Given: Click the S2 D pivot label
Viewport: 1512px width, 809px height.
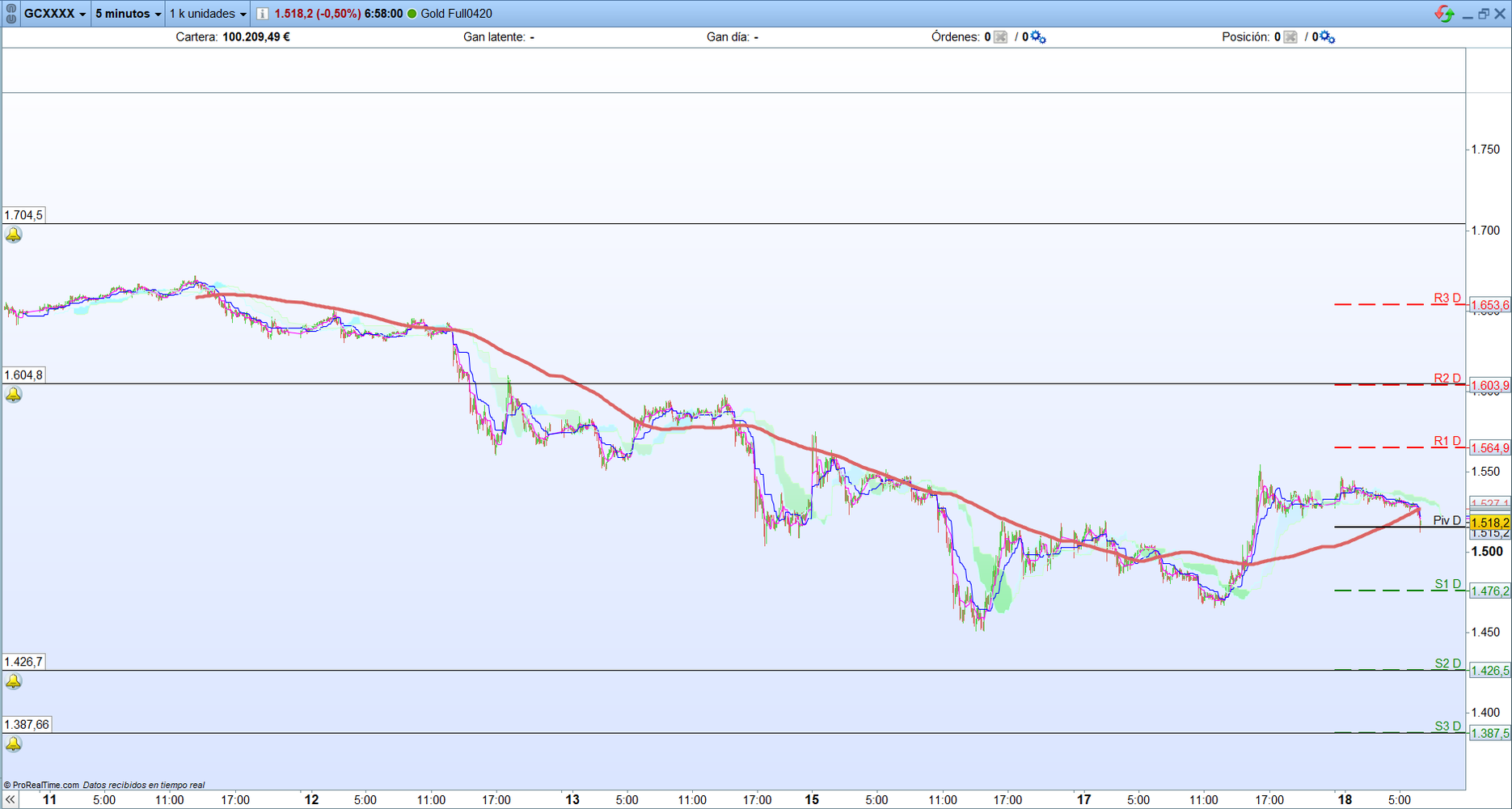Looking at the screenshot, I should tap(1448, 663).
